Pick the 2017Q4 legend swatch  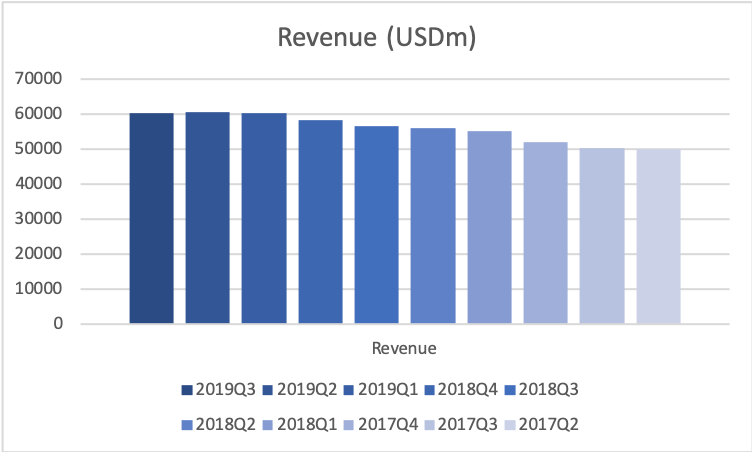click(349, 425)
